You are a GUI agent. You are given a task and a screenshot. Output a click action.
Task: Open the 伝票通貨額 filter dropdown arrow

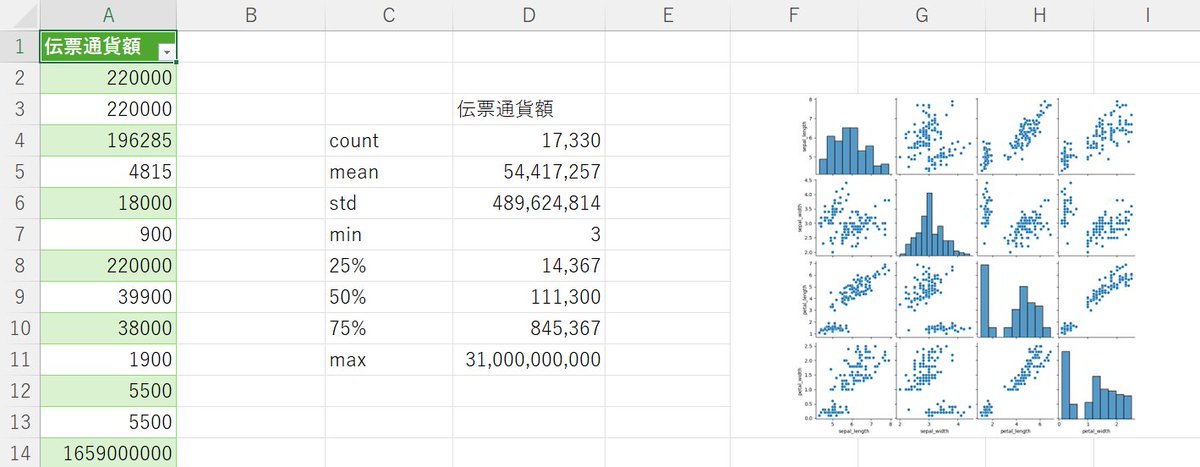(166, 51)
